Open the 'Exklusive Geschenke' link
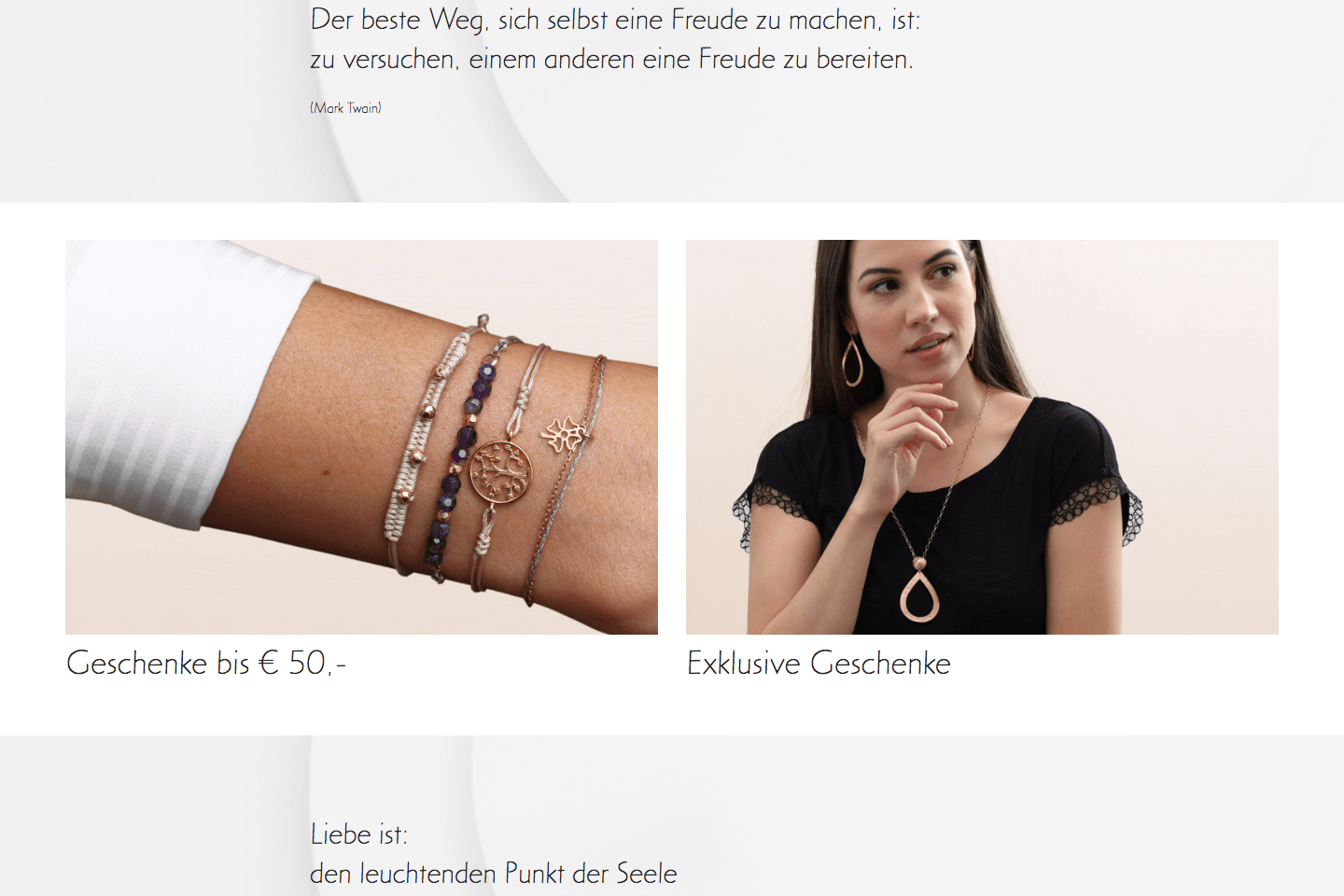The height and width of the screenshot is (896, 1344). pyautogui.click(x=819, y=663)
